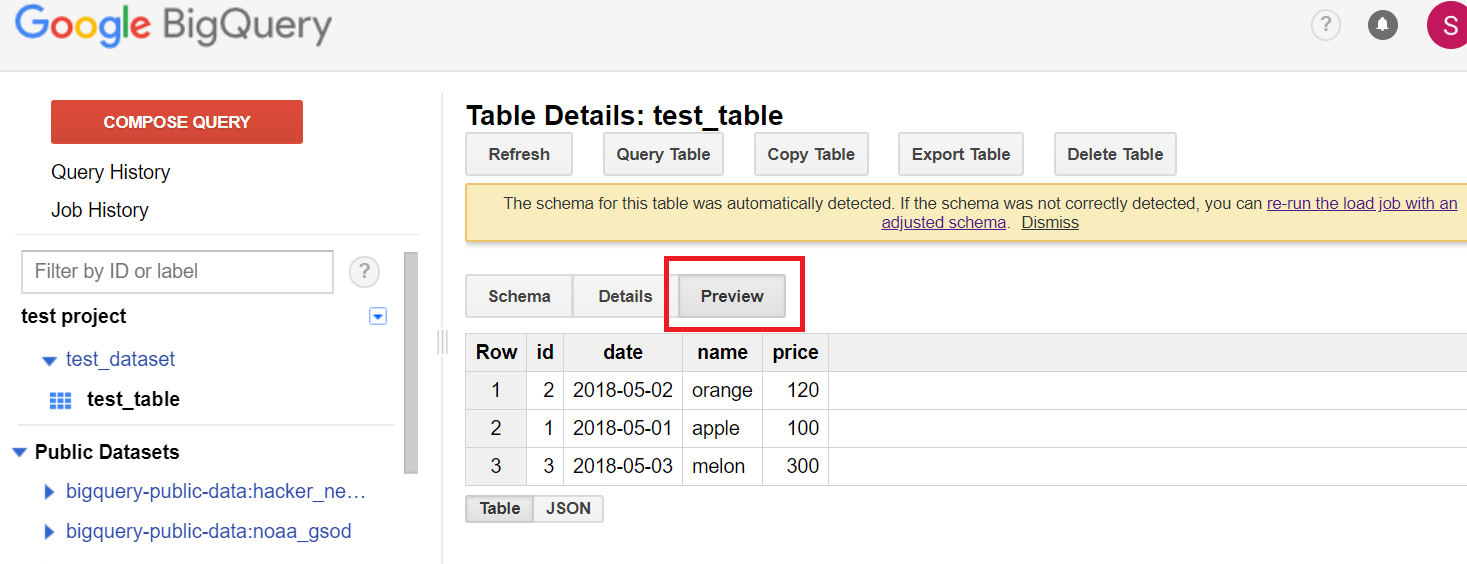Click the price column header

click(x=795, y=352)
